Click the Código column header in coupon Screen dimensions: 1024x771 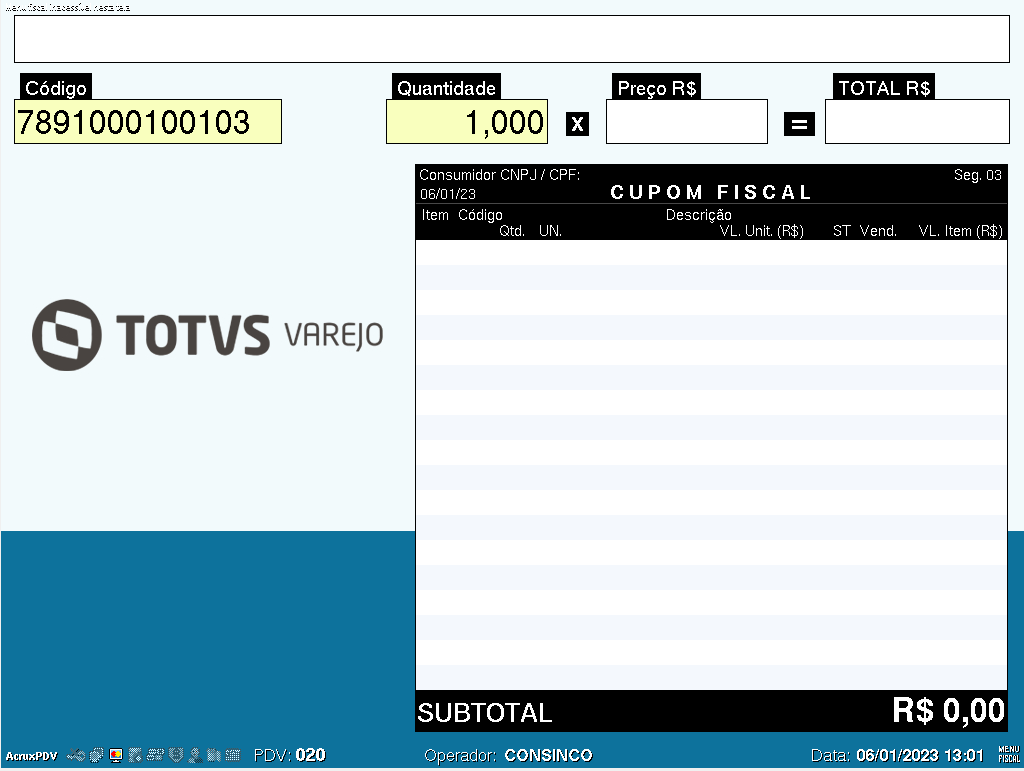click(x=480, y=215)
